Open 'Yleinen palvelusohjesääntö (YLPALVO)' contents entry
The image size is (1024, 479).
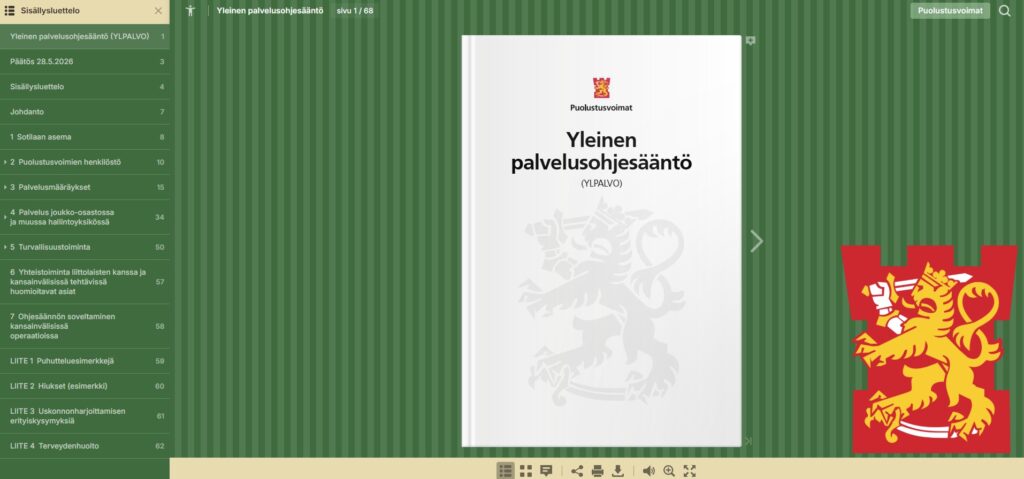[x=85, y=37]
